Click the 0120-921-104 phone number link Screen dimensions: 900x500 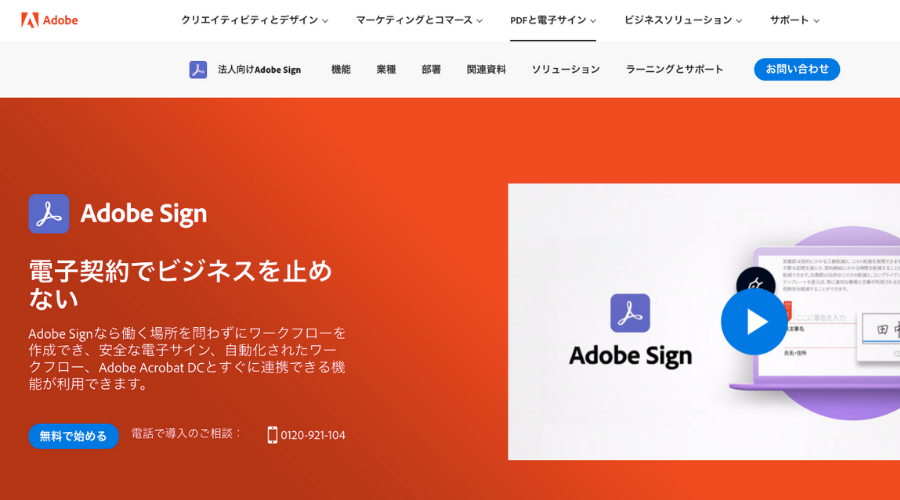pos(313,435)
